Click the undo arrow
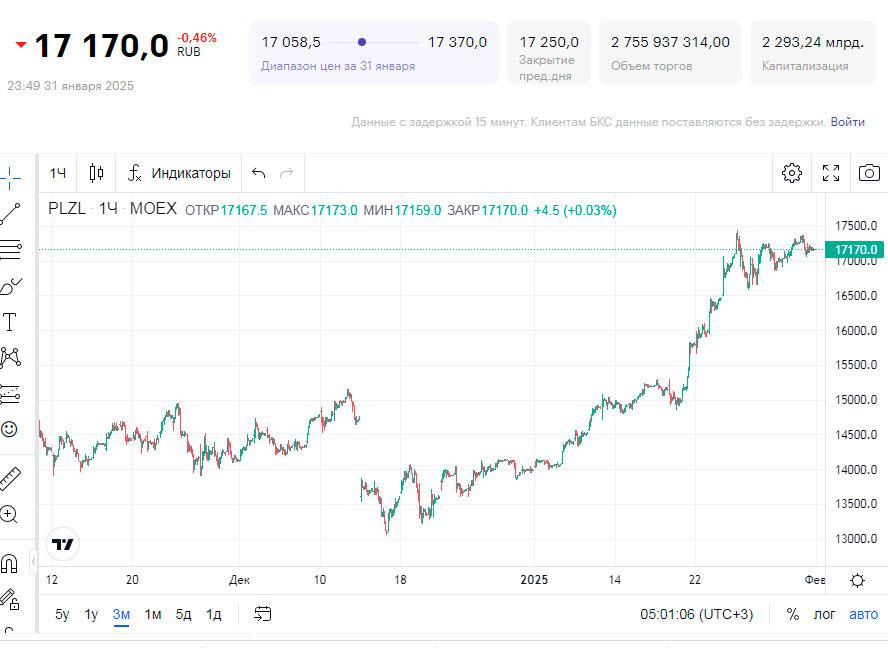Viewport: 888px width, 648px height. (259, 173)
